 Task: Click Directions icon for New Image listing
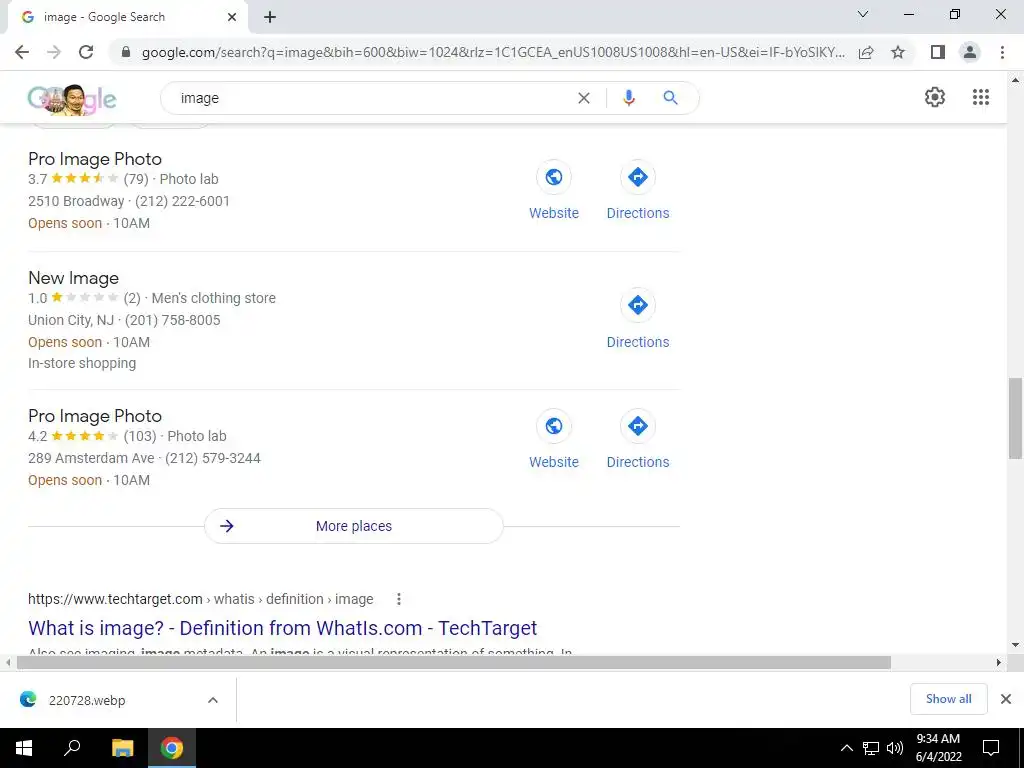(637, 305)
